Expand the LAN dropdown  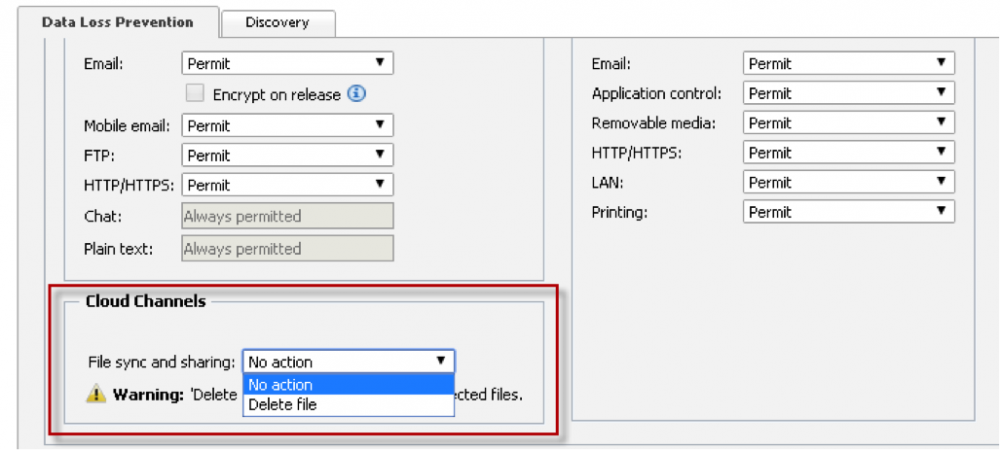848,183
